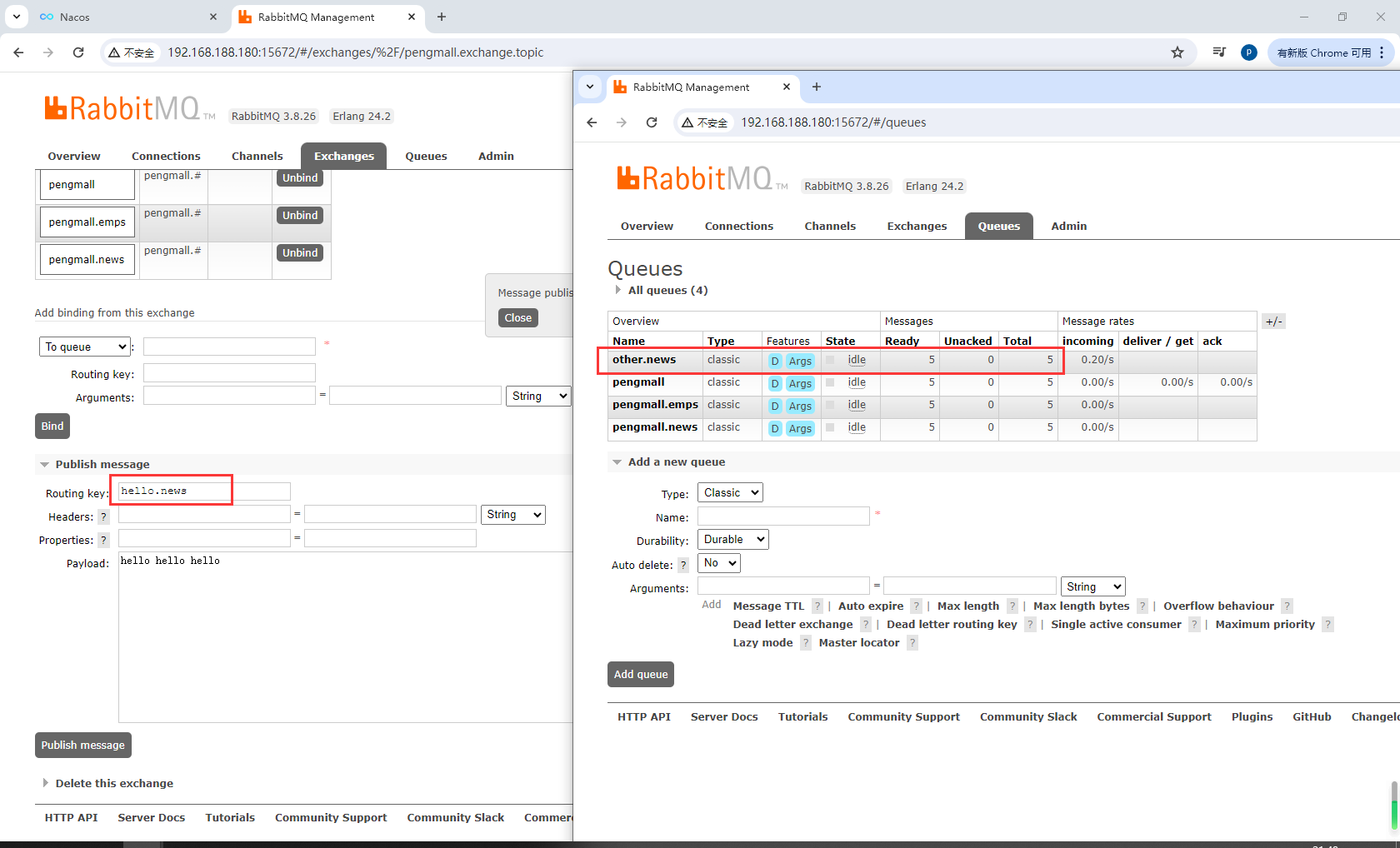Focus publish Routing key field

[204, 491]
